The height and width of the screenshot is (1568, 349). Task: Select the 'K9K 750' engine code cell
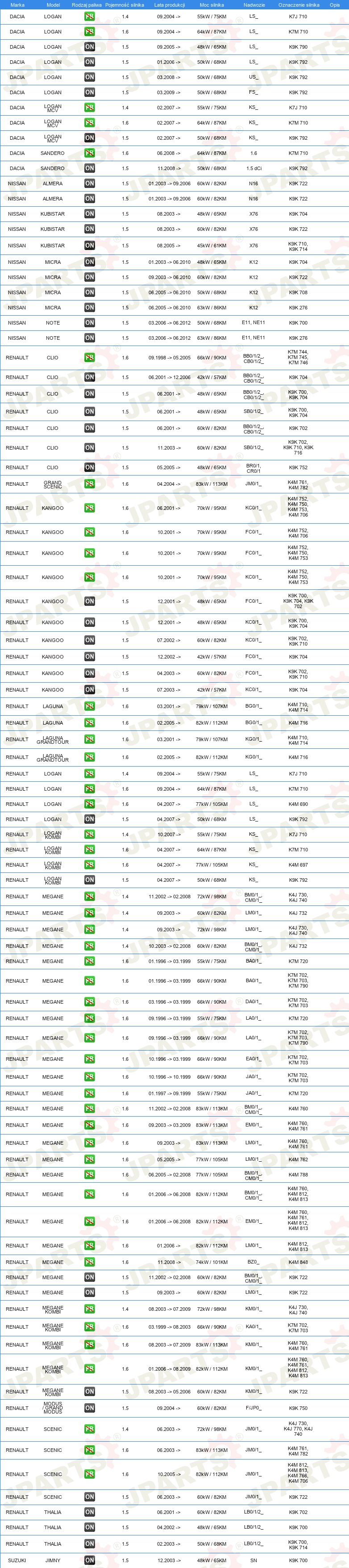pyautogui.click(x=298, y=1408)
